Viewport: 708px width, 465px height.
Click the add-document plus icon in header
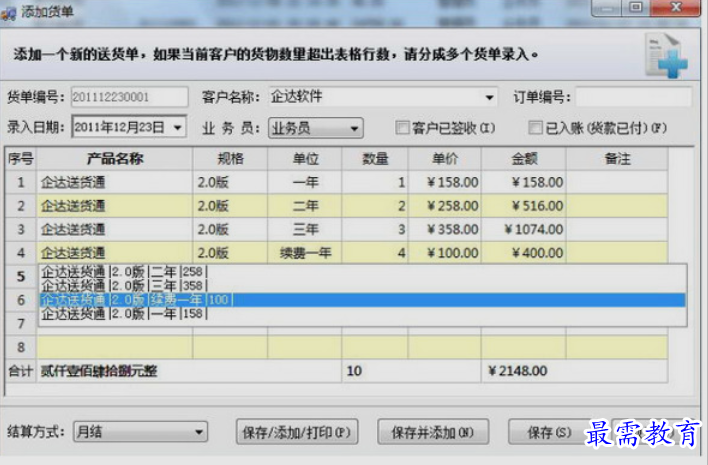pos(666,56)
